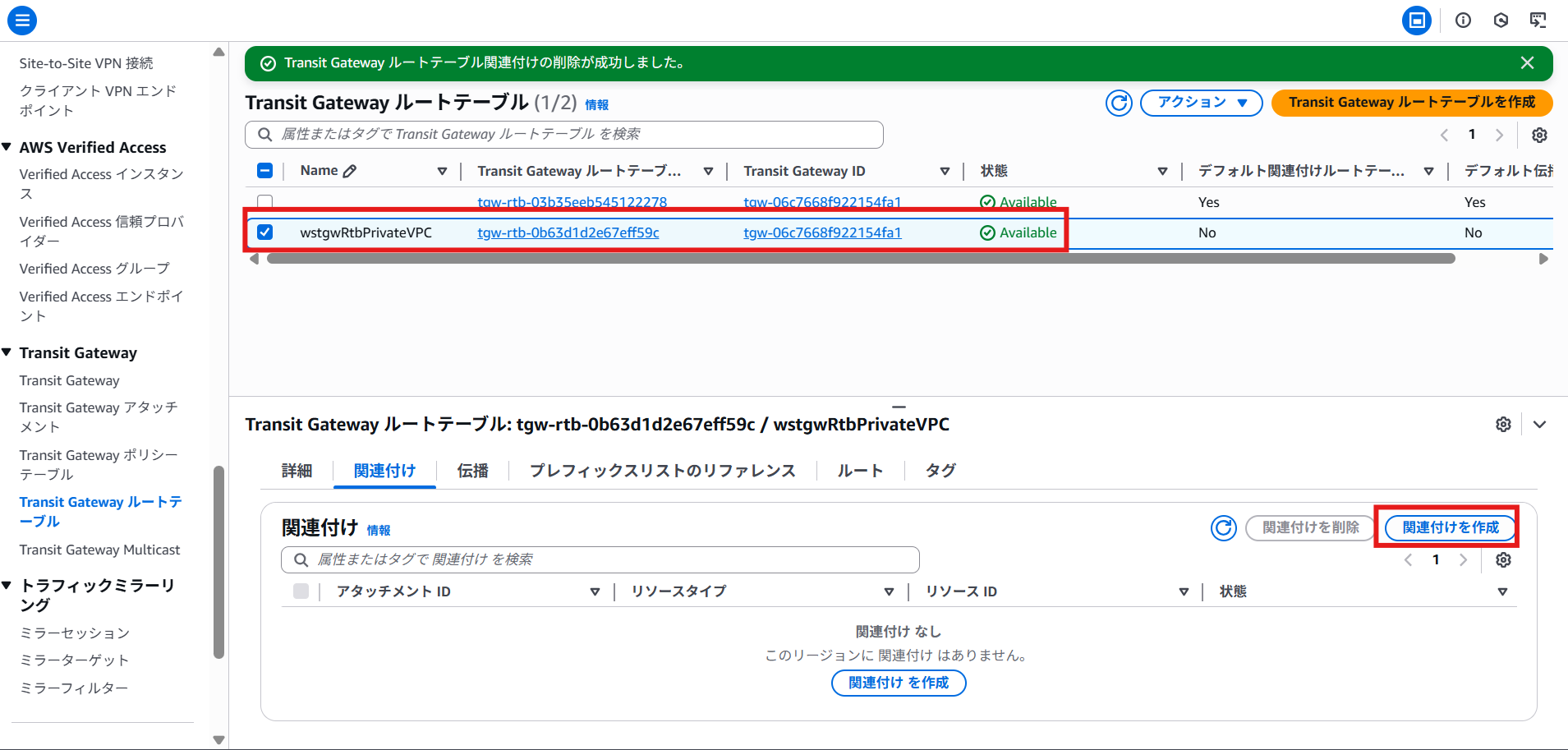Image resolution: width=1568 pixels, height=750 pixels.
Task: Open Site-to-Site VPN 接続 in sidebar
Action: [86, 63]
